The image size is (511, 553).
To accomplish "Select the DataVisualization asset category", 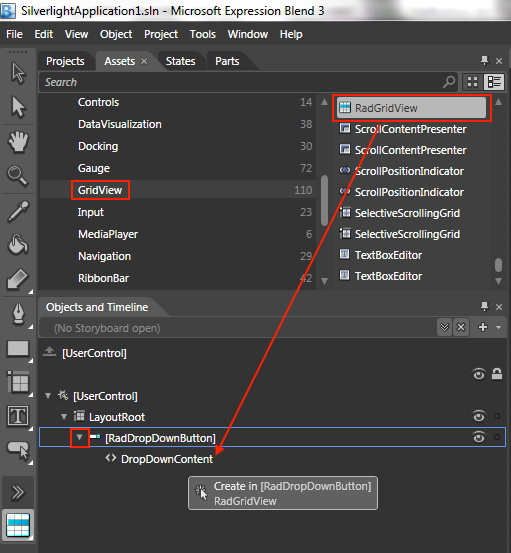I will [178, 124].
